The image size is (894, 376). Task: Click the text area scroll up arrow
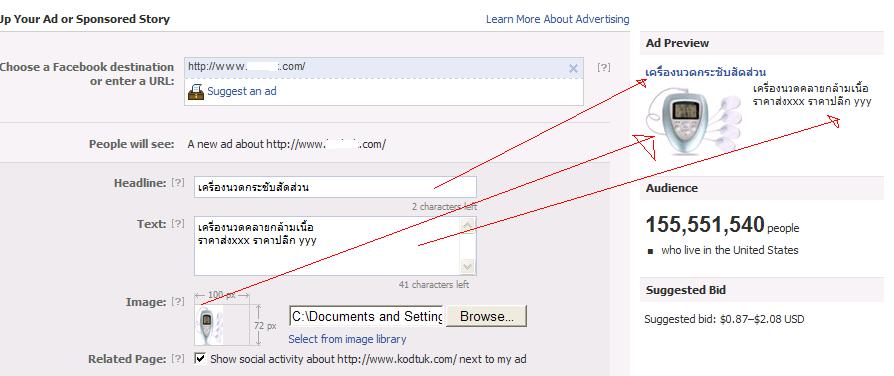coord(468,227)
